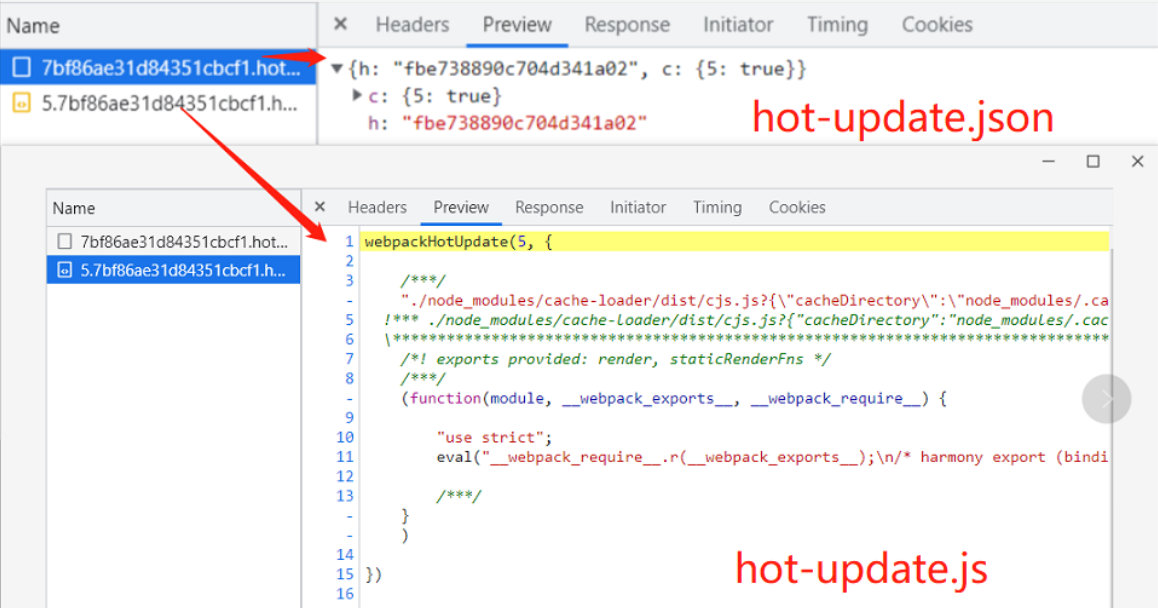Click document icon of lower 7bf86ae request
This screenshot has height=608, width=1158.
click(x=65, y=242)
